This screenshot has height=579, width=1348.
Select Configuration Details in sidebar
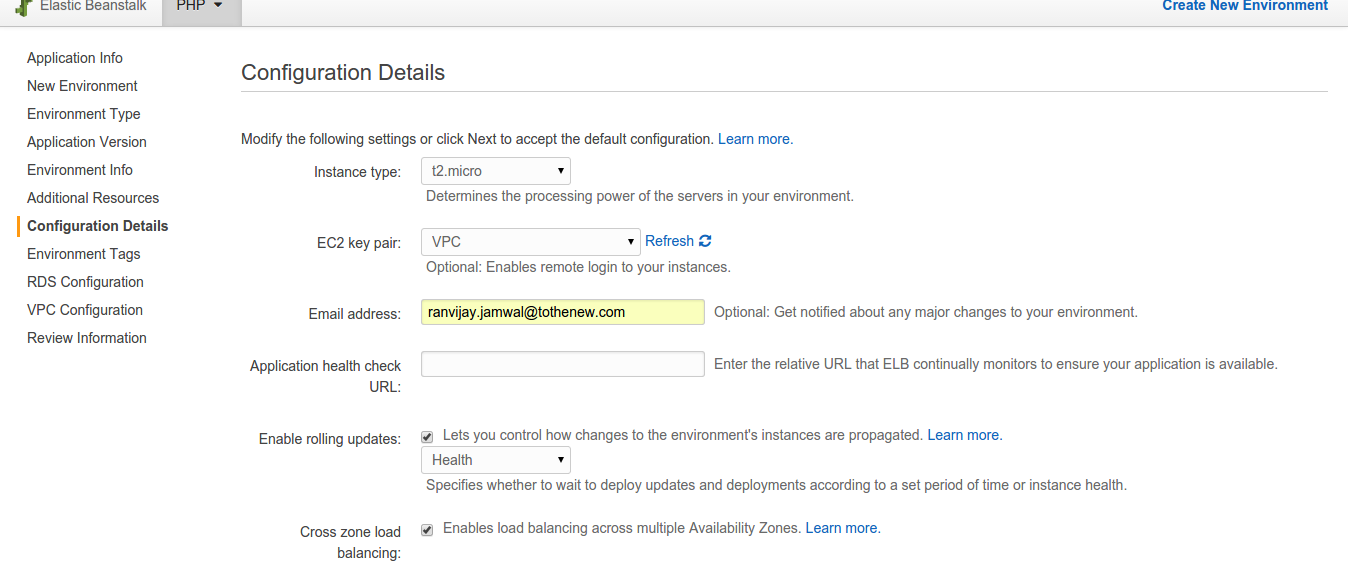98,226
